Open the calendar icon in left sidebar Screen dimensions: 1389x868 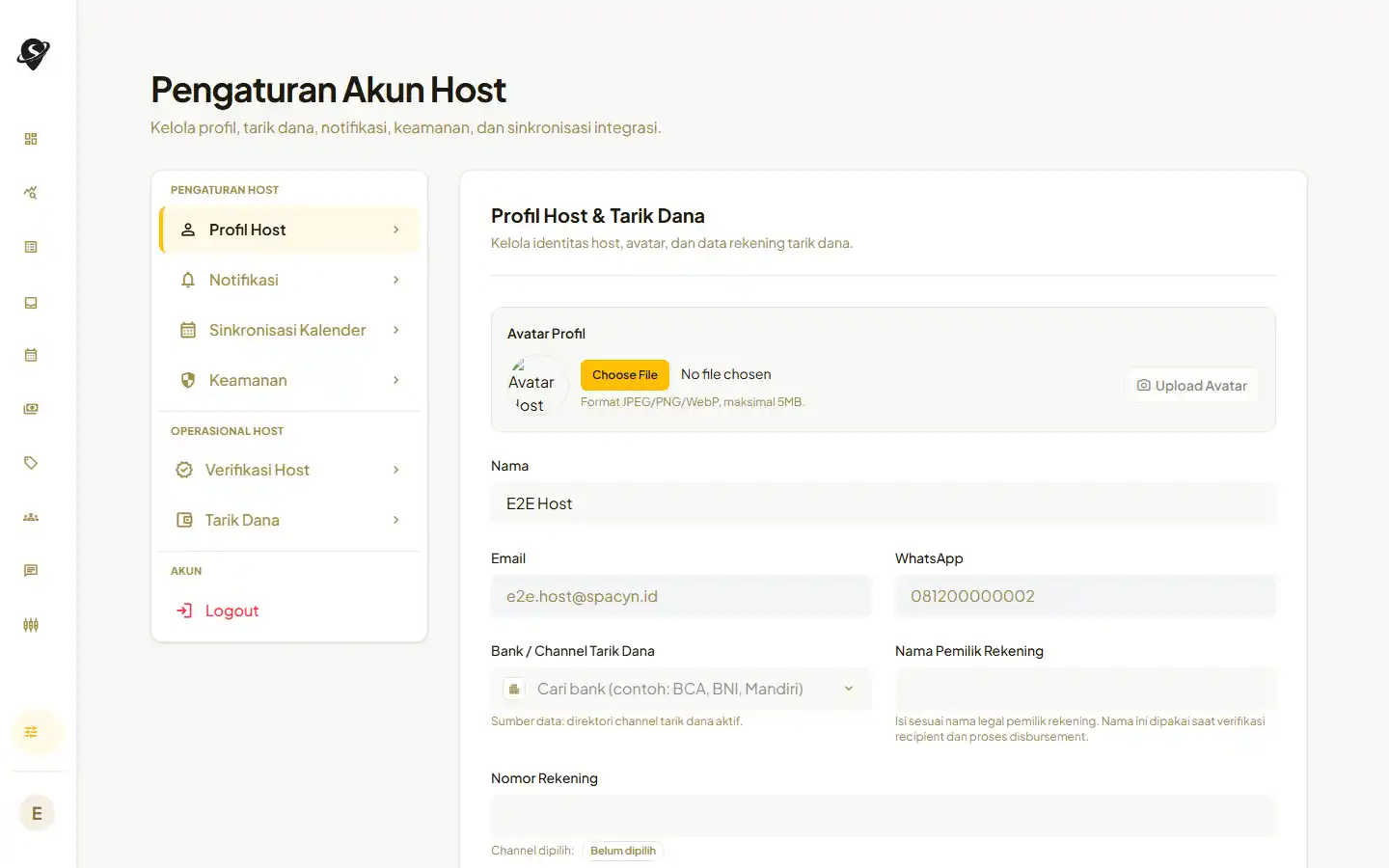pyautogui.click(x=31, y=355)
